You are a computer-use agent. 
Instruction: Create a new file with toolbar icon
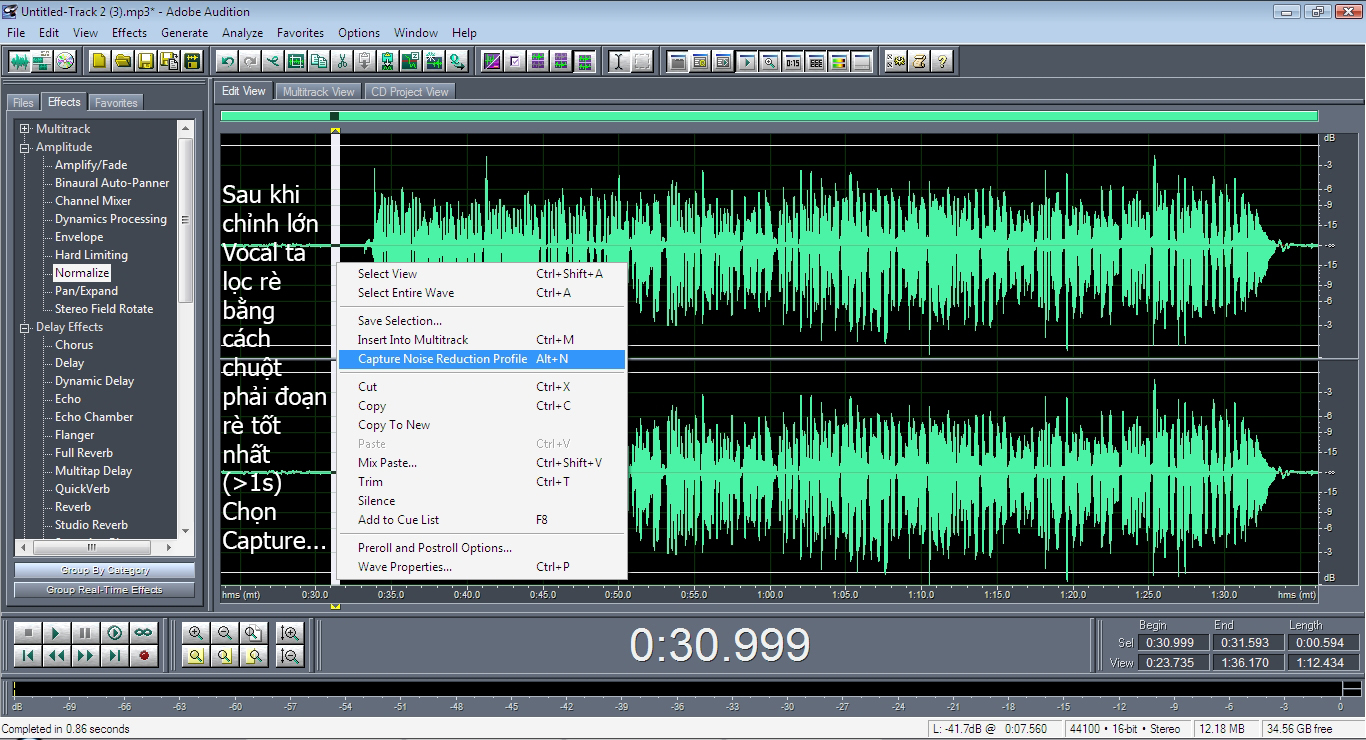[x=99, y=61]
